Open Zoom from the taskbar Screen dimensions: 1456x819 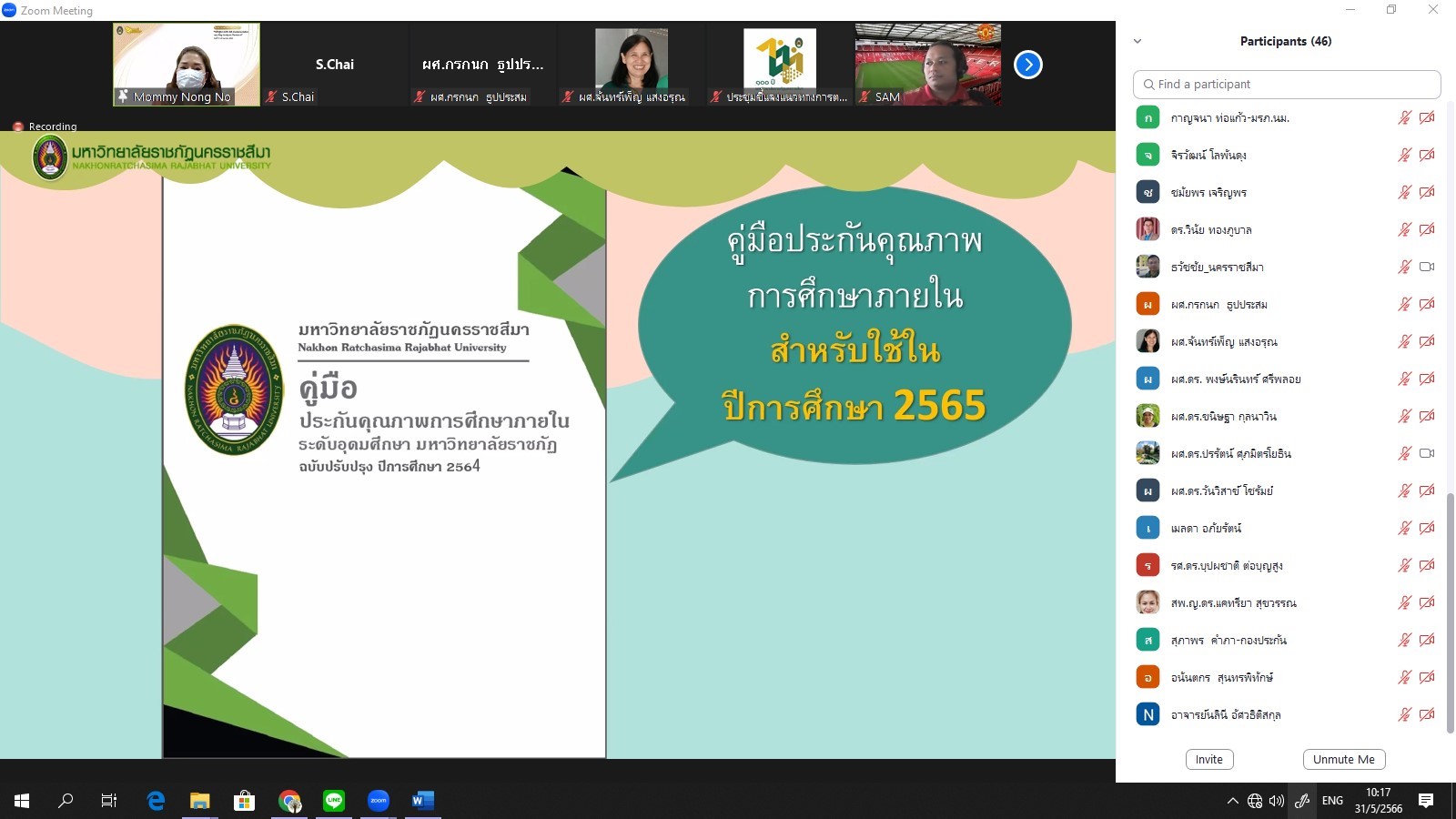click(379, 801)
